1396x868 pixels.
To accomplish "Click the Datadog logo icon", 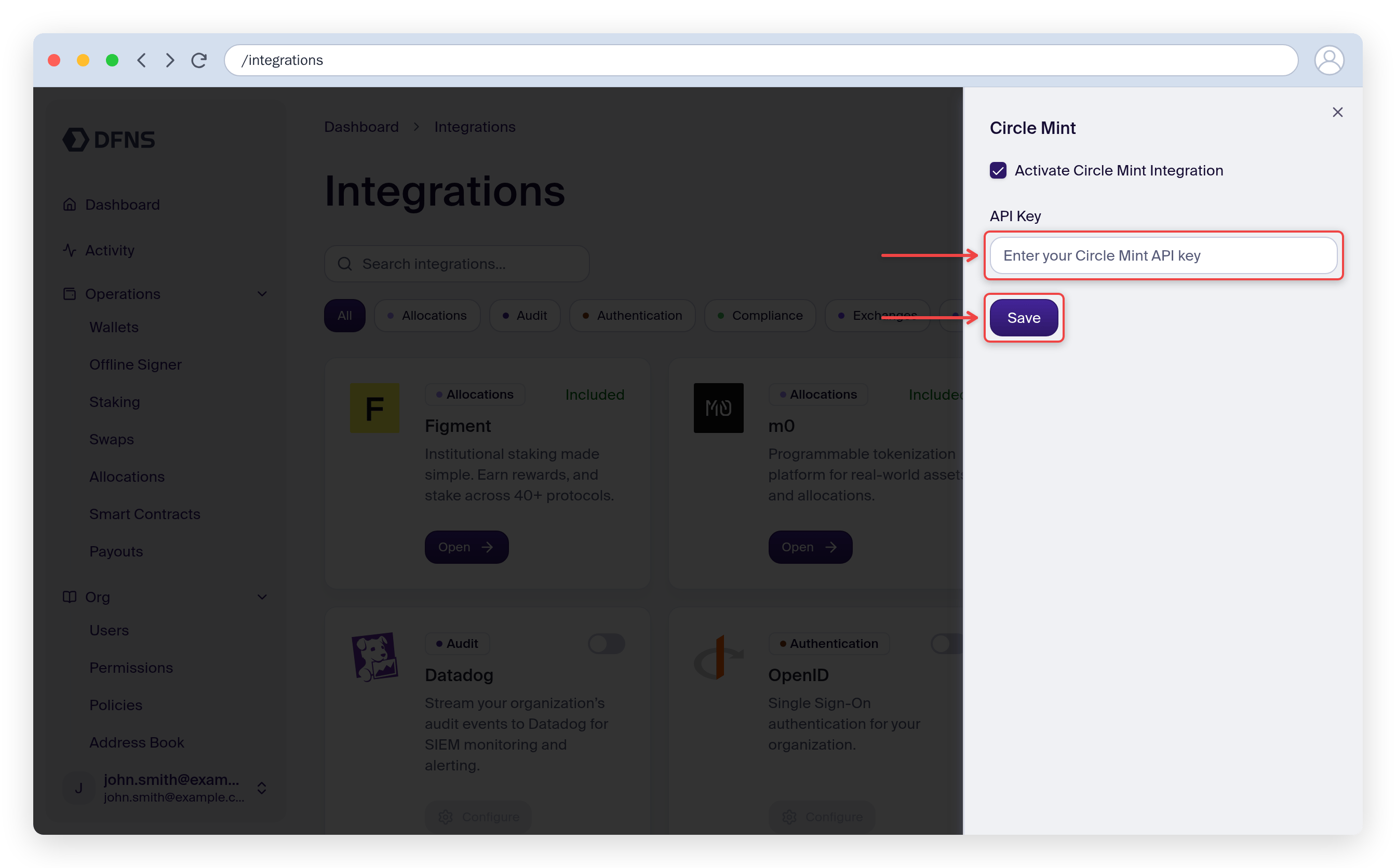I will click(x=375, y=657).
